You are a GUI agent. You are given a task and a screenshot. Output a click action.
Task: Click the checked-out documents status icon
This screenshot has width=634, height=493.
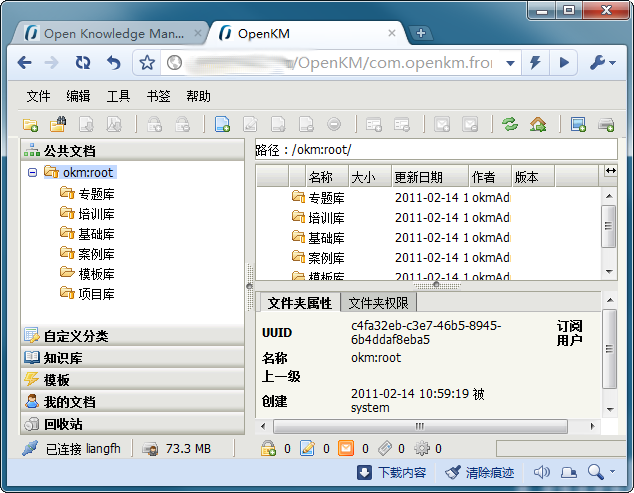(x=307, y=448)
